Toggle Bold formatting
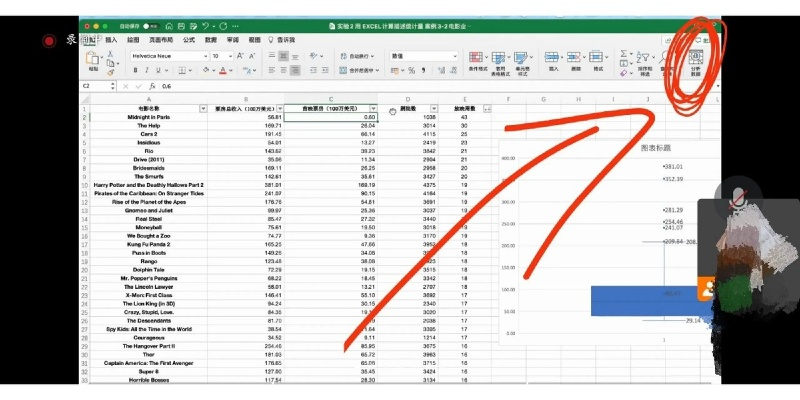The image size is (800, 400). [135, 70]
